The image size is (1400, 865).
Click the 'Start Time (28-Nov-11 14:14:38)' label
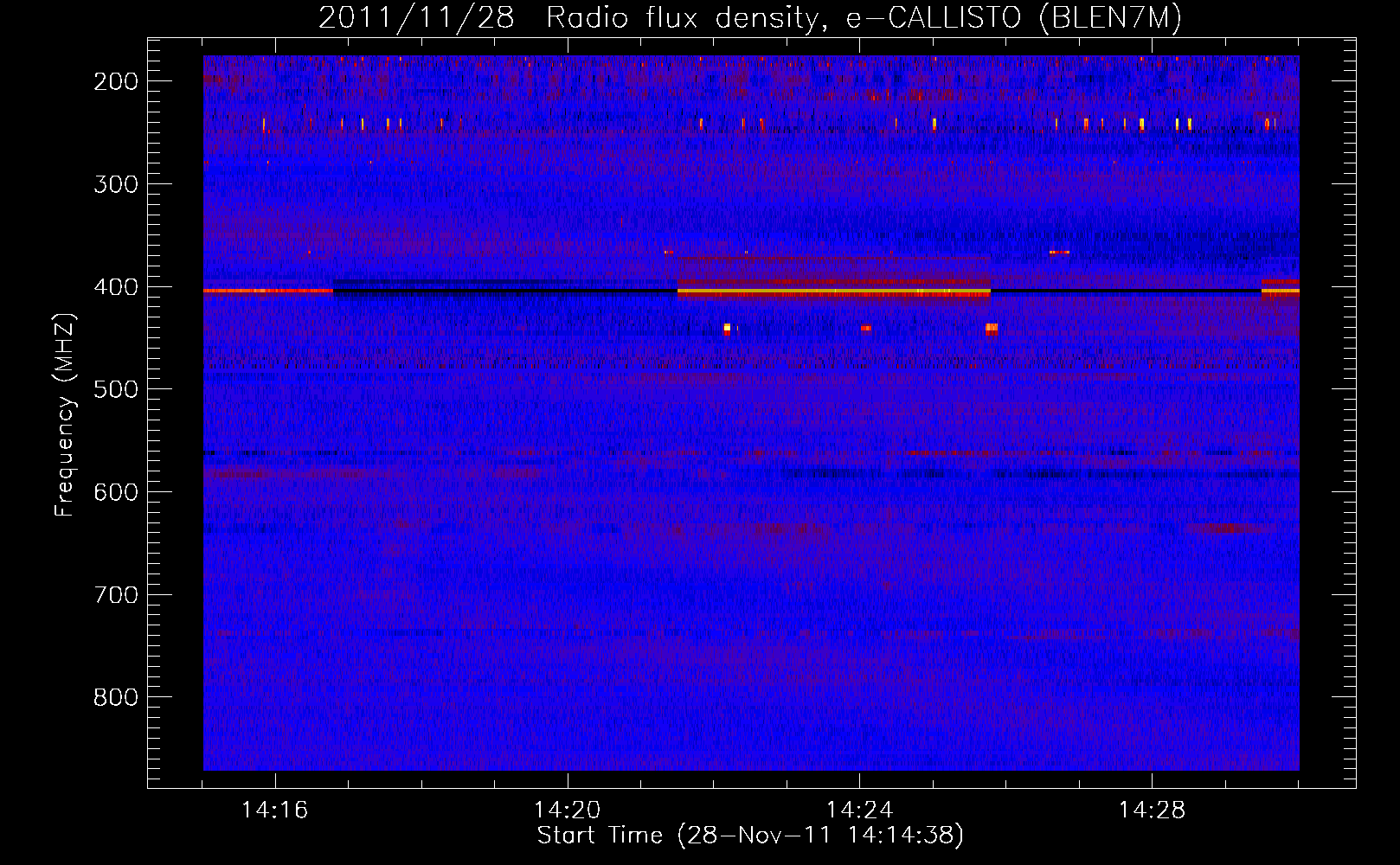[x=750, y=836]
